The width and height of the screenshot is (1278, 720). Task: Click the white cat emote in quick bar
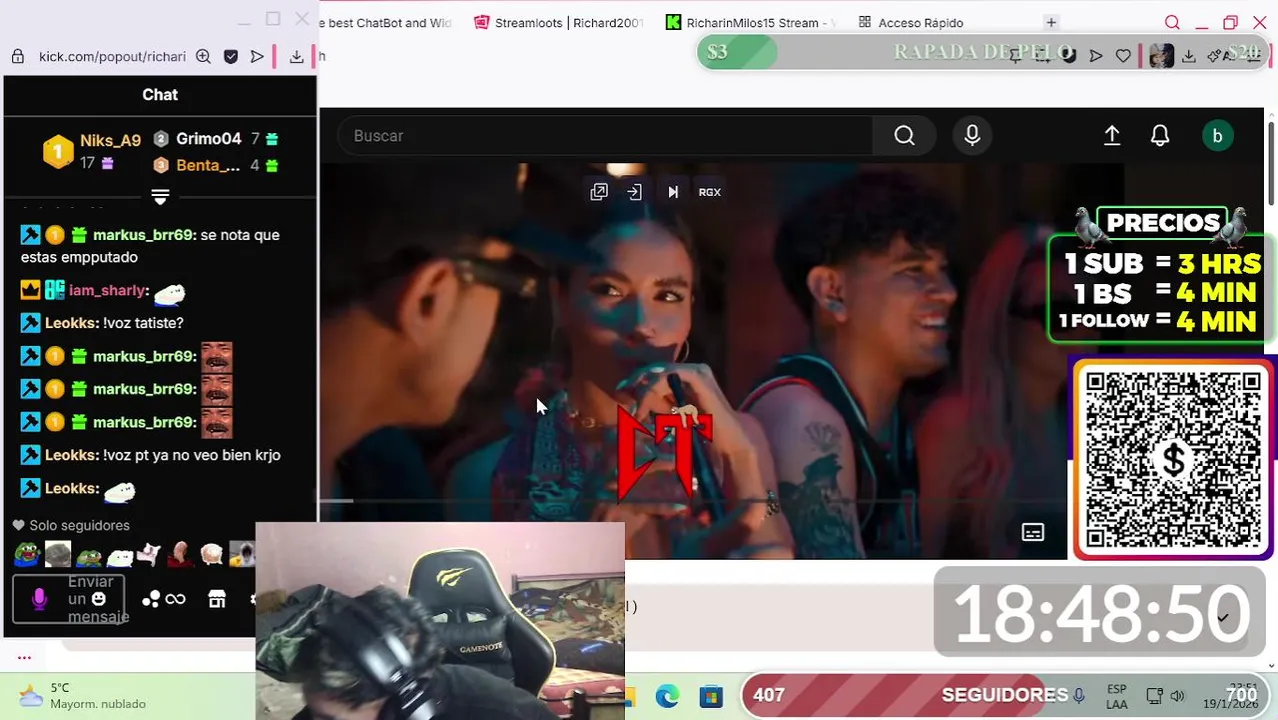pos(151,554)
